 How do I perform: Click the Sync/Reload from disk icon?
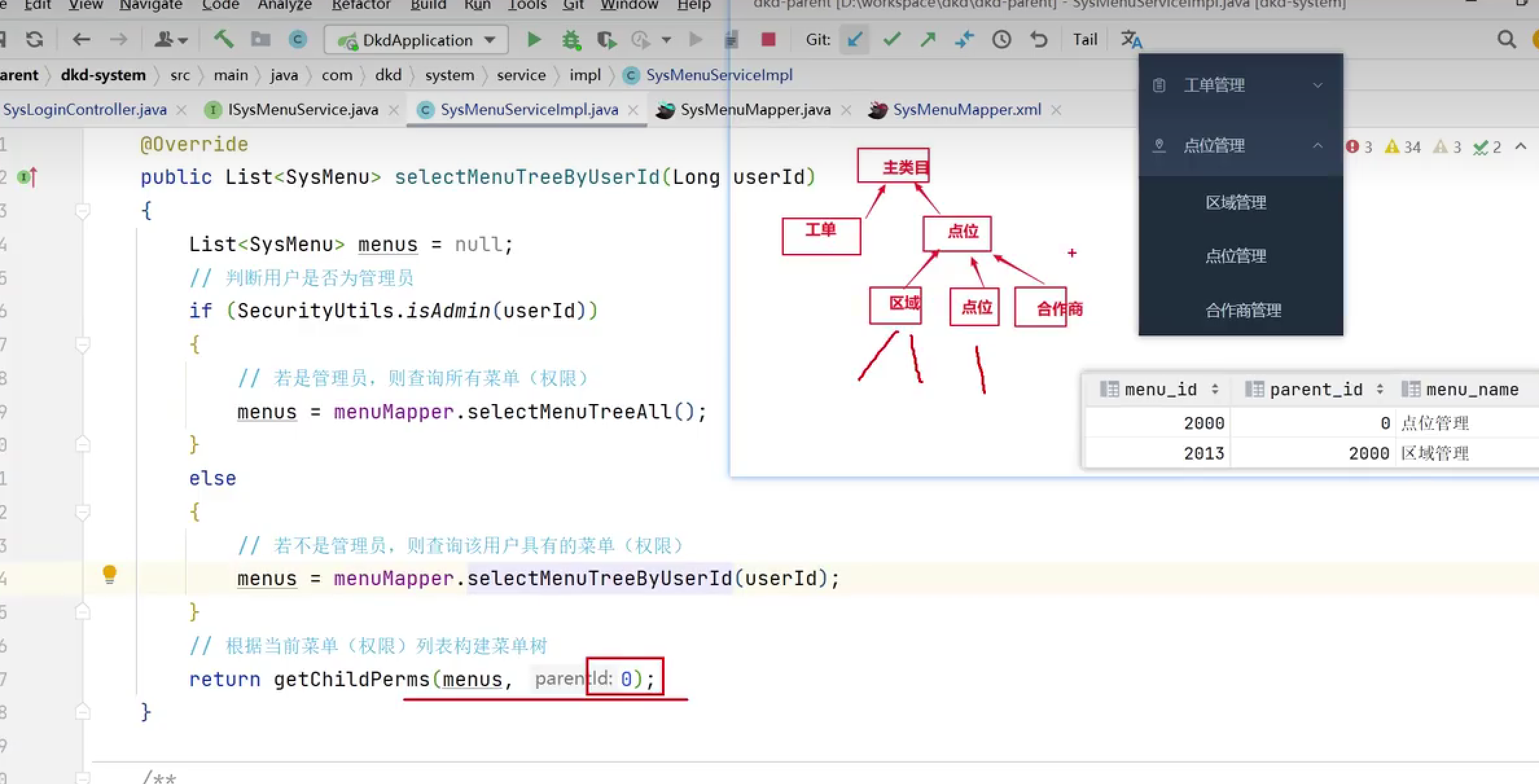(x=34, y=40)
